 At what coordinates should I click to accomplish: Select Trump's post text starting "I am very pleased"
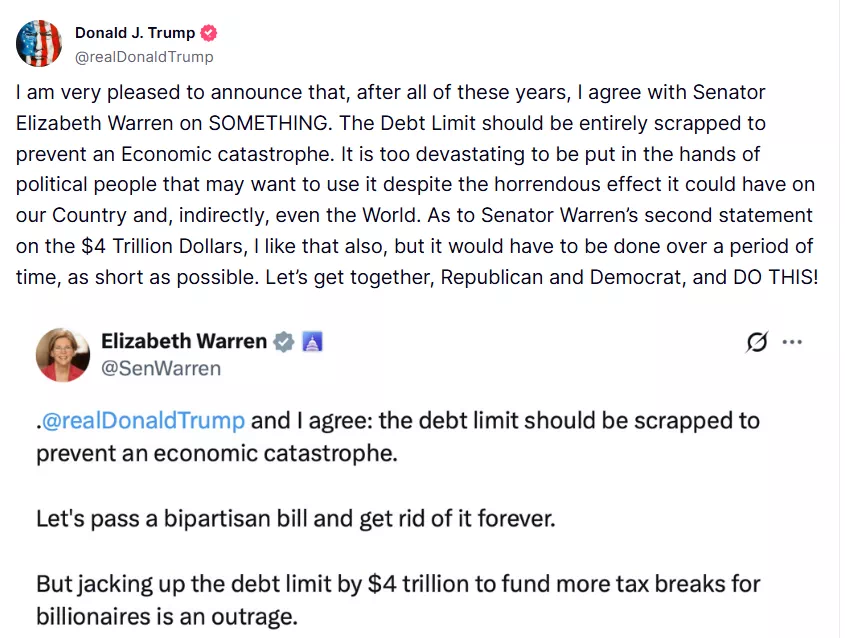tap(417, 184)
